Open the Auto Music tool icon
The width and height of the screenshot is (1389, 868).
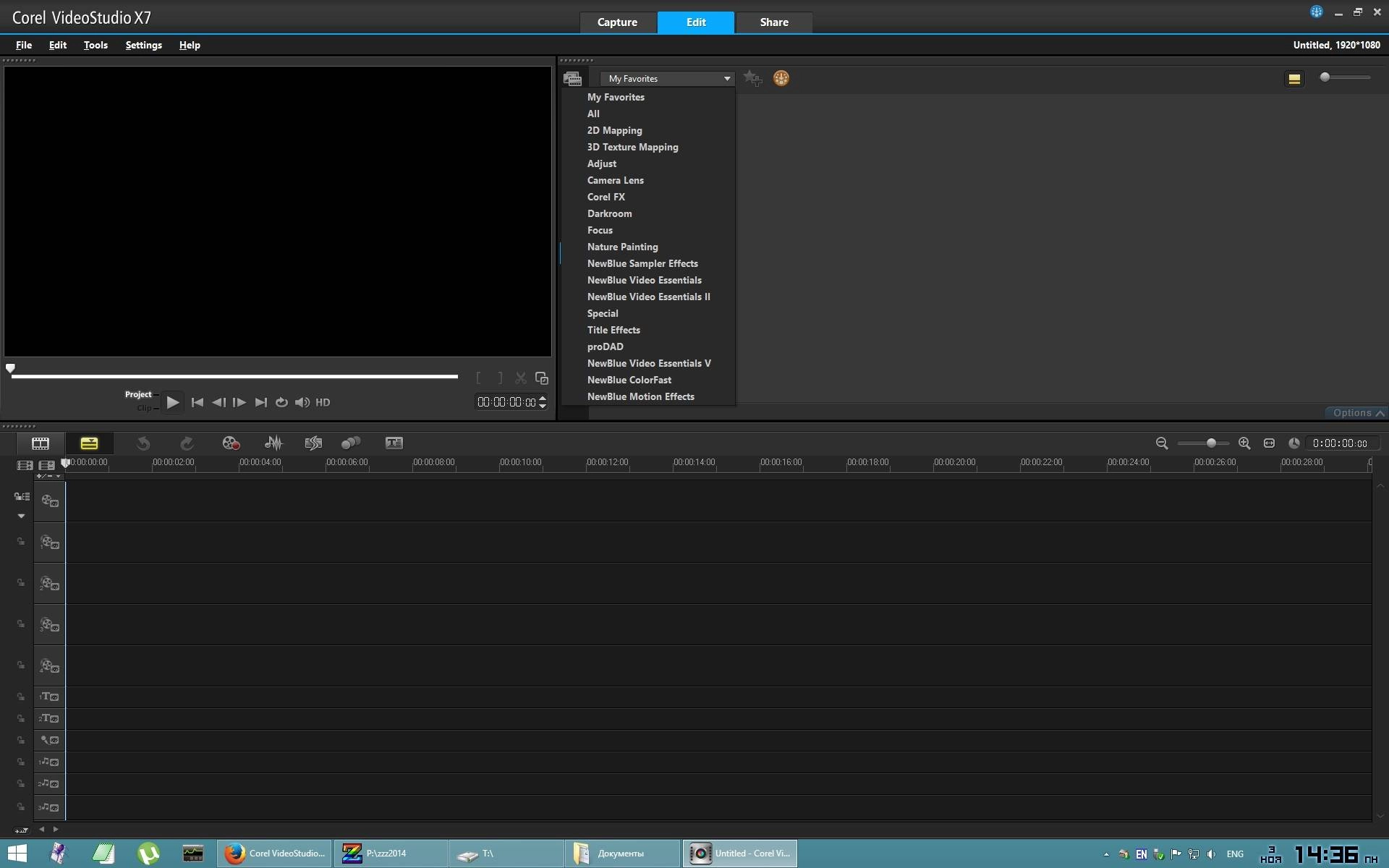[x=313, y=443]
